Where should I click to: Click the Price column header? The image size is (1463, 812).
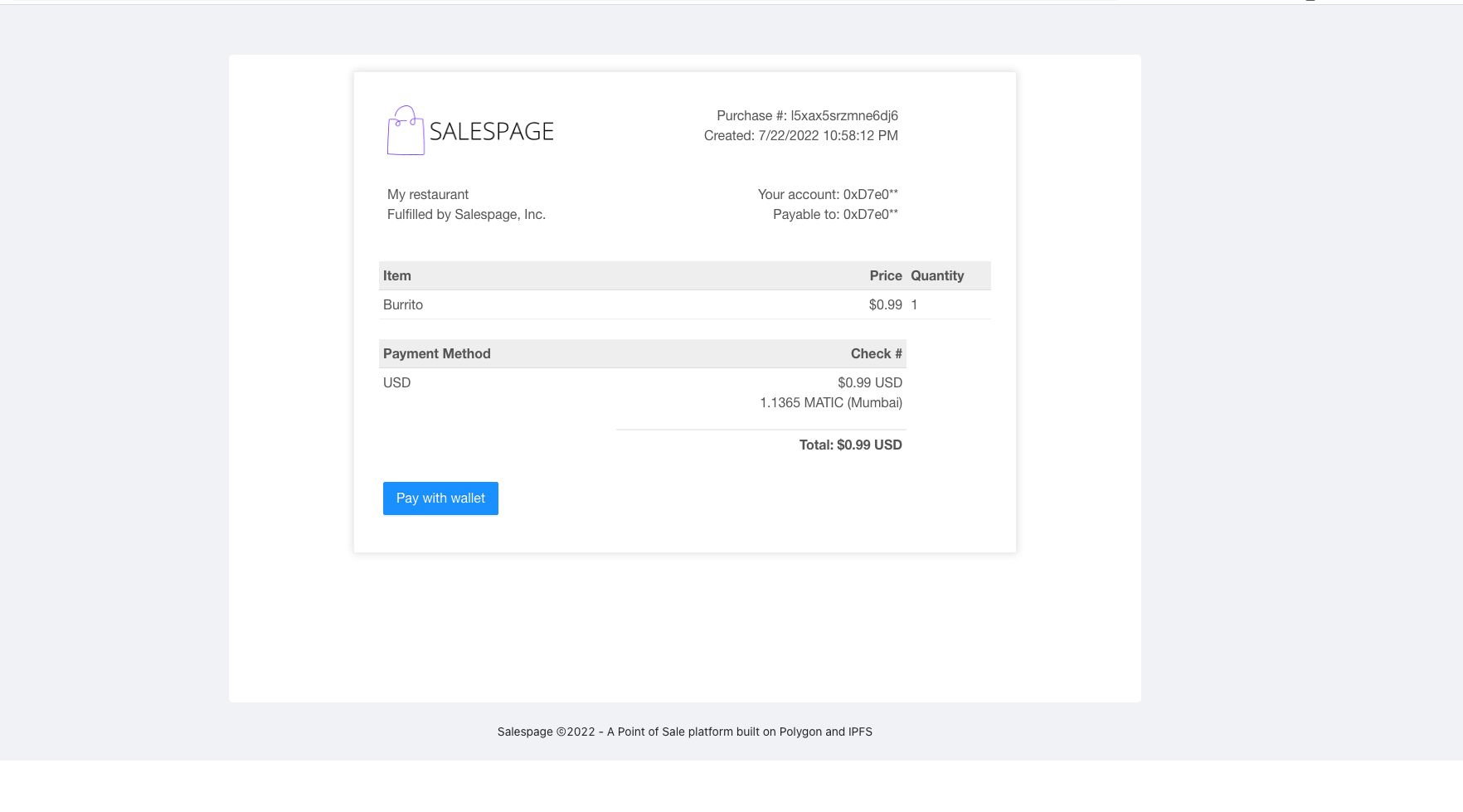886,276
